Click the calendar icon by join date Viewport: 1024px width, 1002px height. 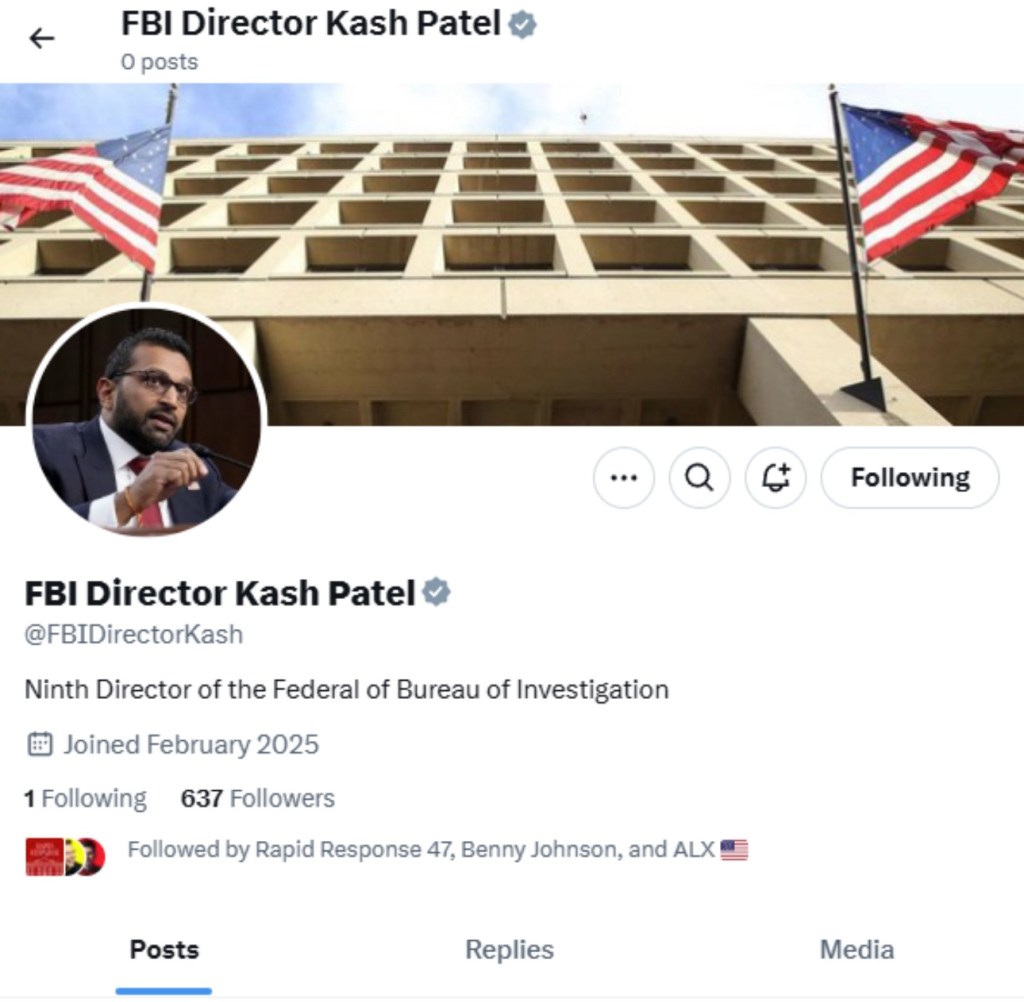[x=39, y=744]
